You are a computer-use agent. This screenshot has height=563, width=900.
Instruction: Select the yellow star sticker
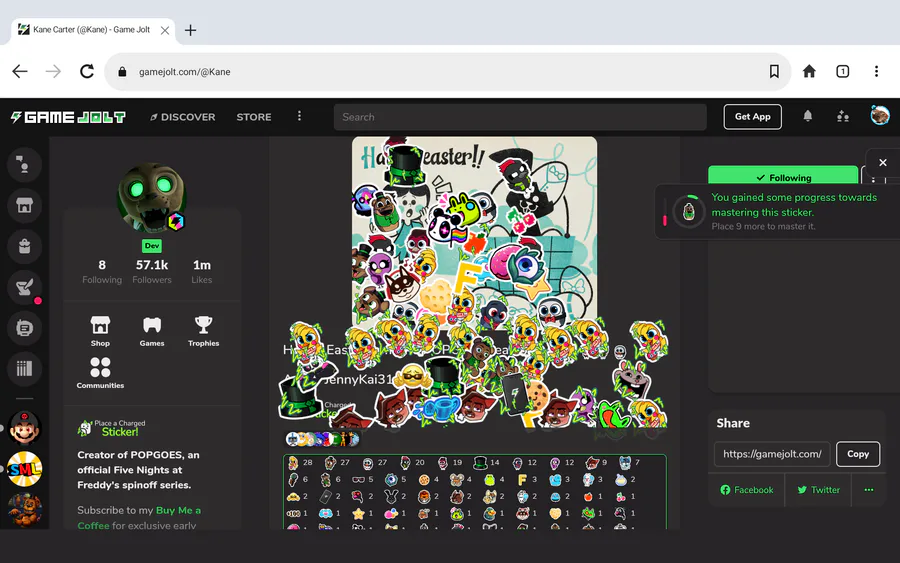pyautogui.click(x=363, y=513)
